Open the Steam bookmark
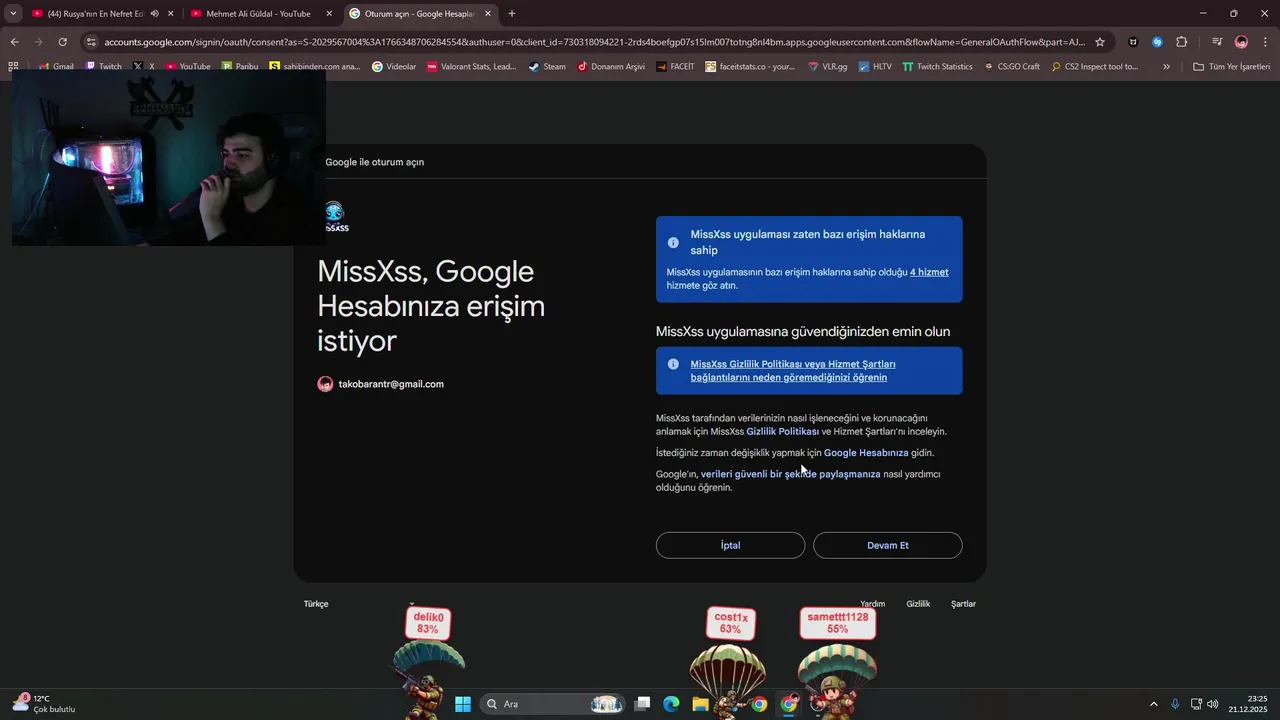This screenshot has height=720, width=1280. click(547, 67)
